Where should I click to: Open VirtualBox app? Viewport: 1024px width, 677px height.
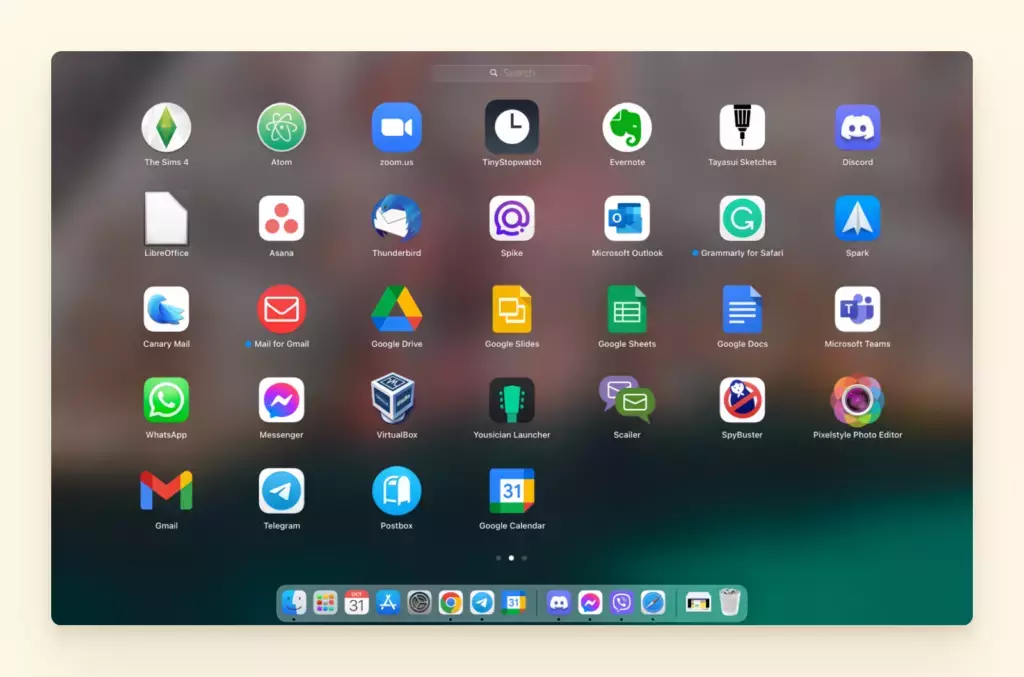pos(394,398)
